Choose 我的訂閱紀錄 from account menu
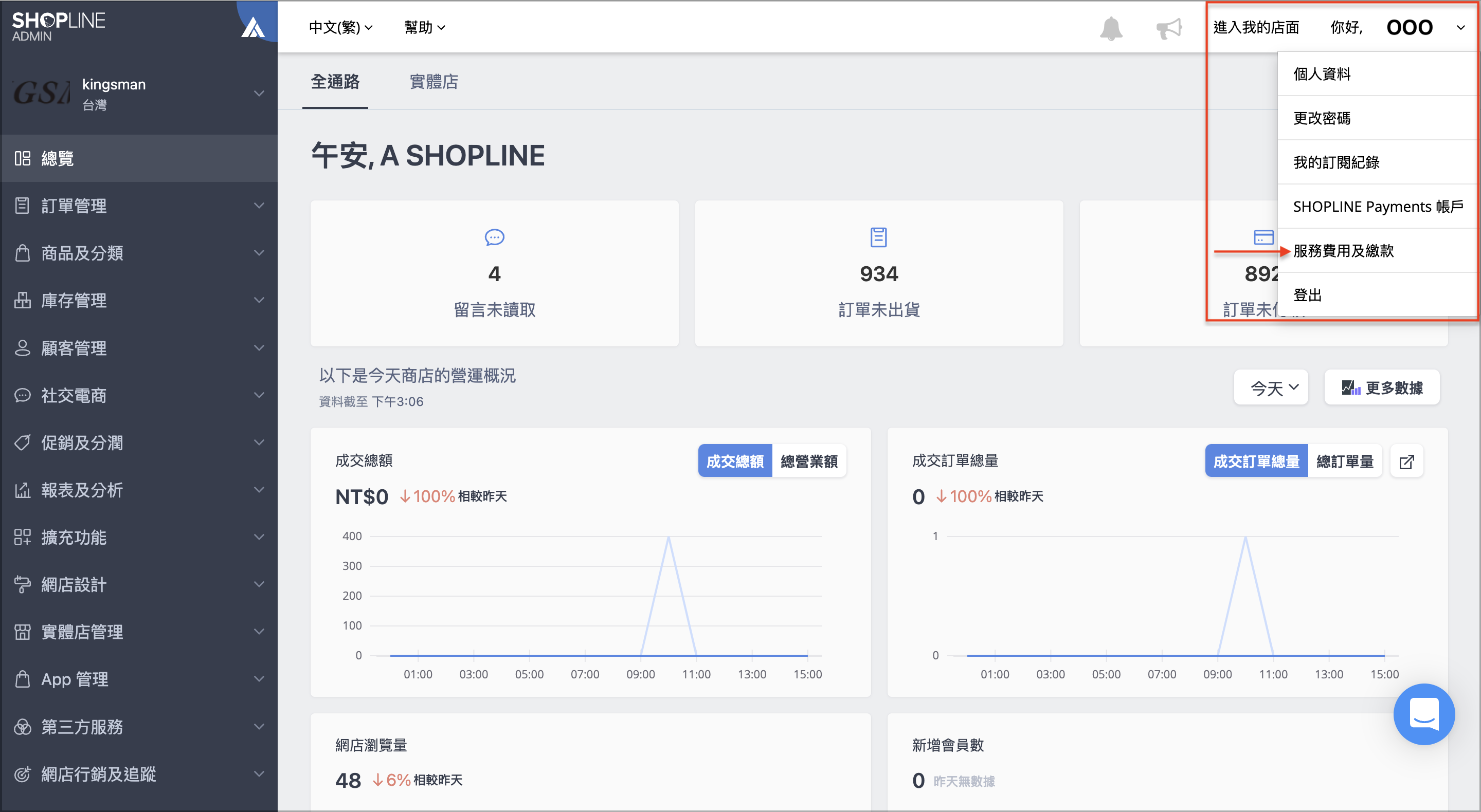This screenshot has height=812, width=1481. [1377, 162]
